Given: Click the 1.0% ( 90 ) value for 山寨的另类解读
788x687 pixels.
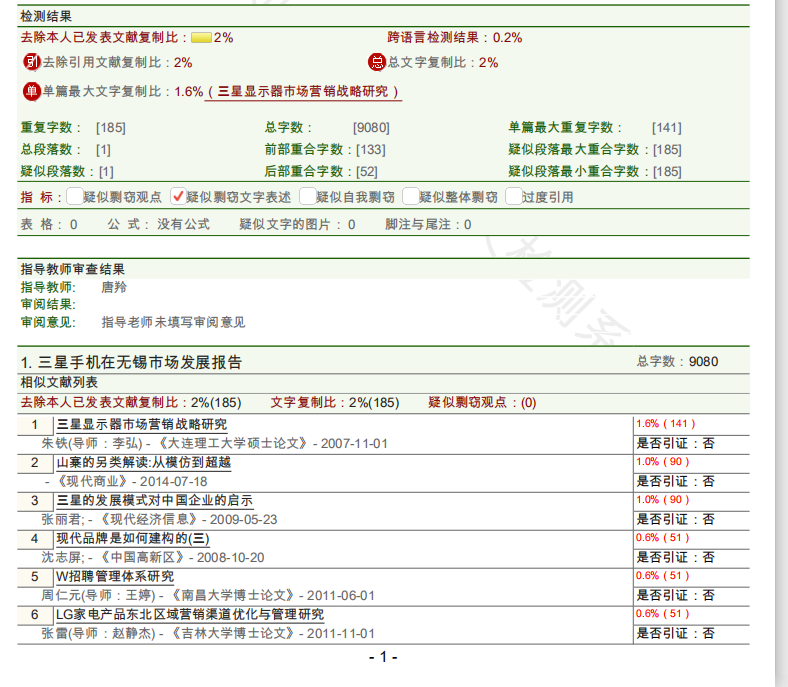Looking at the screenshot, I should [662, 462].
